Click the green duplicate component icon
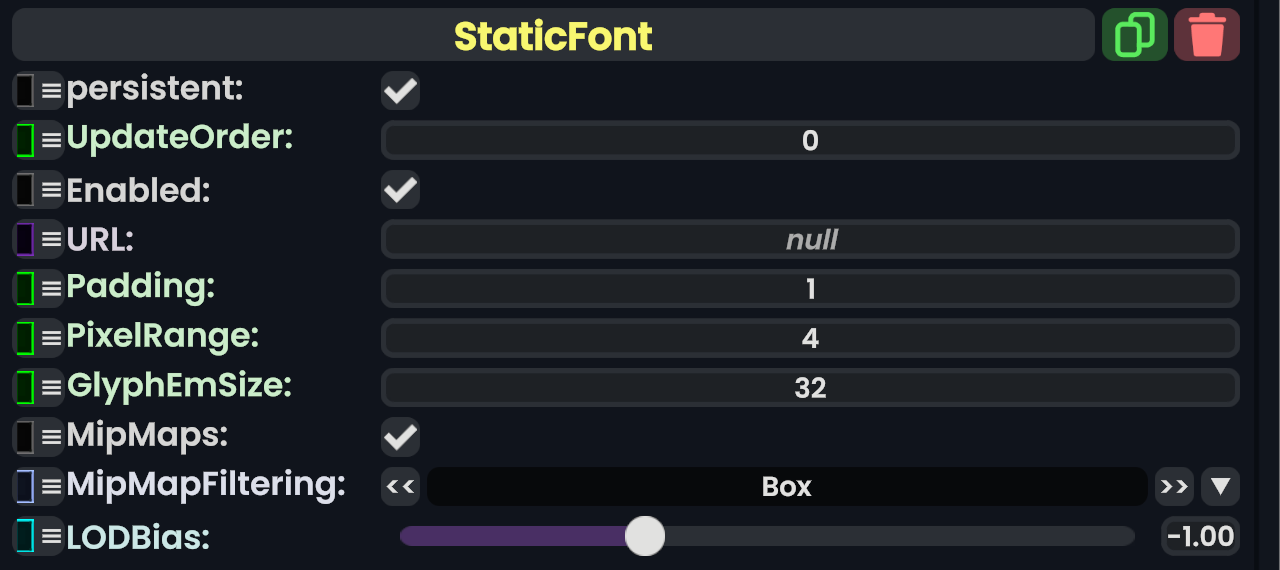The height and width of the screenshot is (570, 1280). (x=1134, y=35)
